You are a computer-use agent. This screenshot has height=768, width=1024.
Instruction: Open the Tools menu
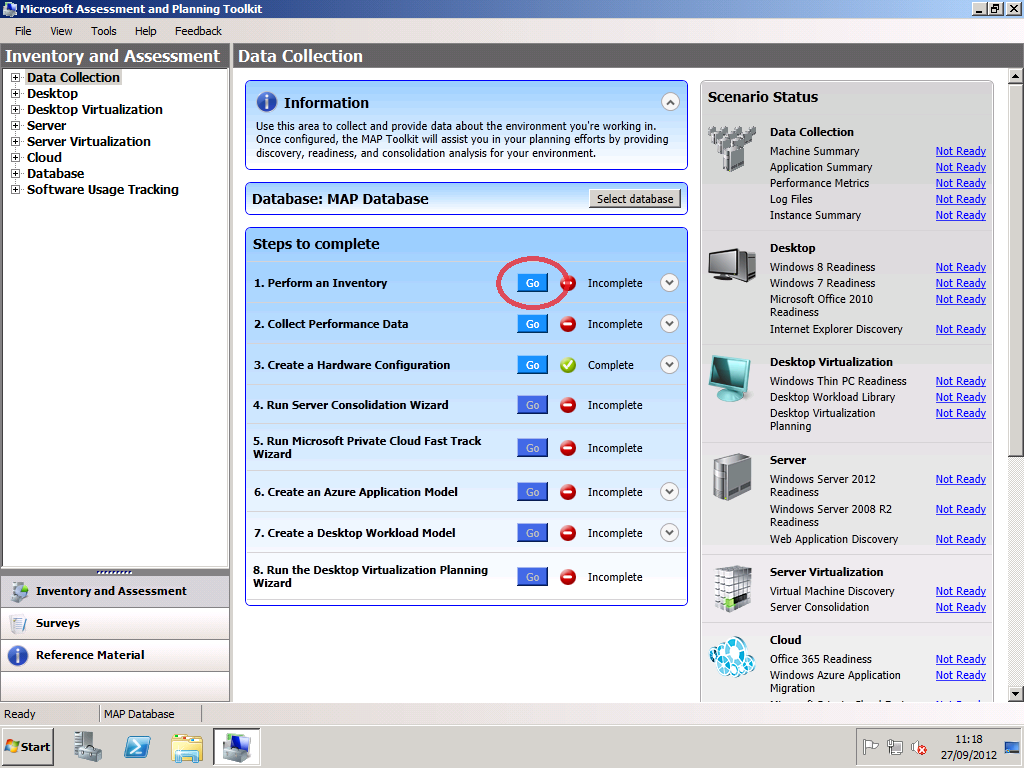coord(104,31)
